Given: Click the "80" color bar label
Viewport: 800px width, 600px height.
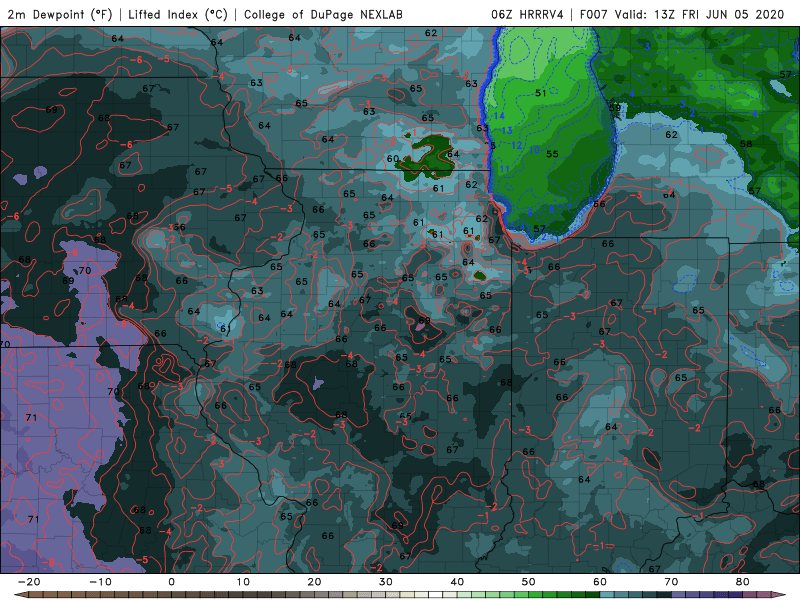Looking at the screenshot, I should click(743, 582).
